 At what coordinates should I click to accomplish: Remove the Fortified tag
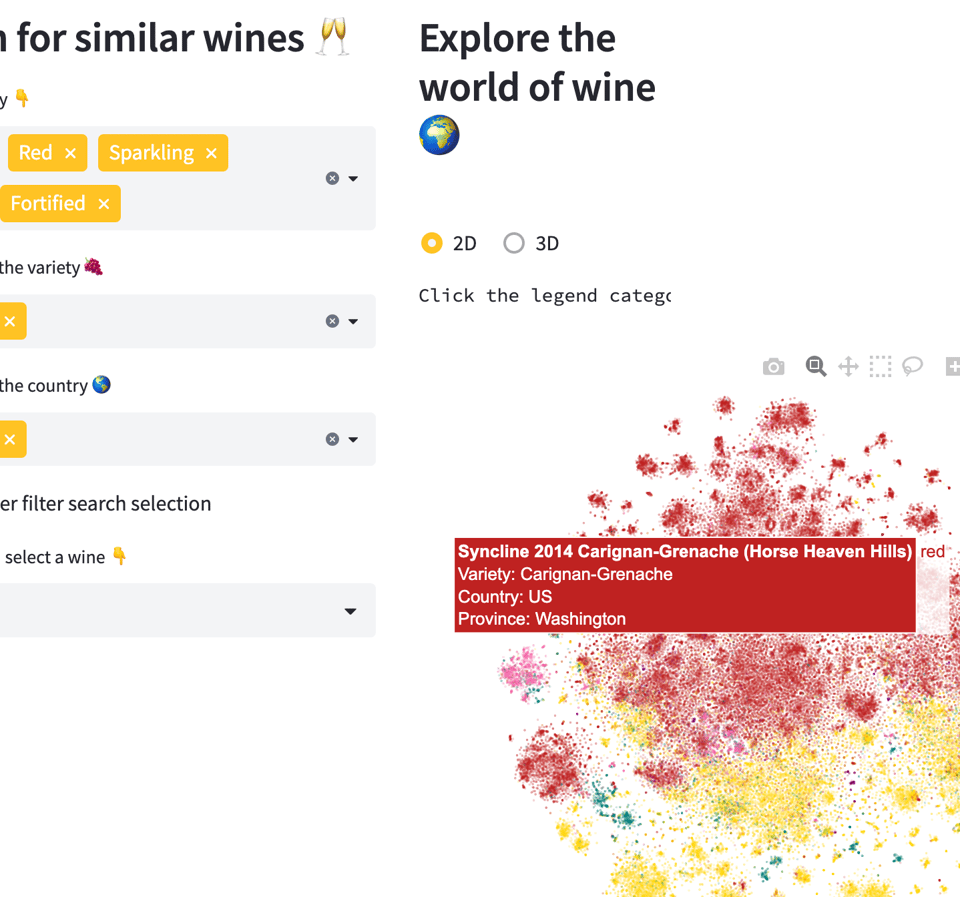(x=104, y=204)
